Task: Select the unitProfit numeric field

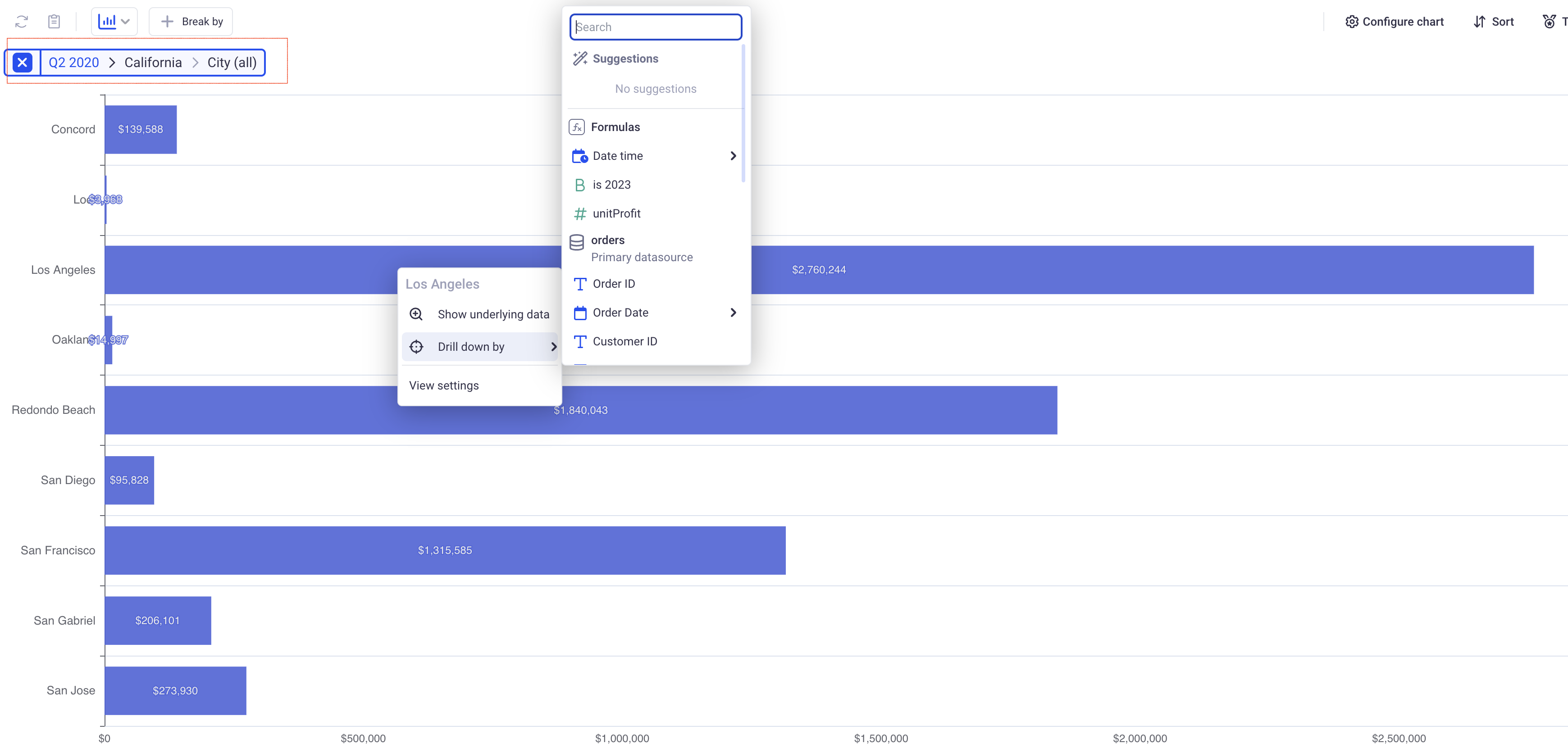Action: tap(616, 213)
